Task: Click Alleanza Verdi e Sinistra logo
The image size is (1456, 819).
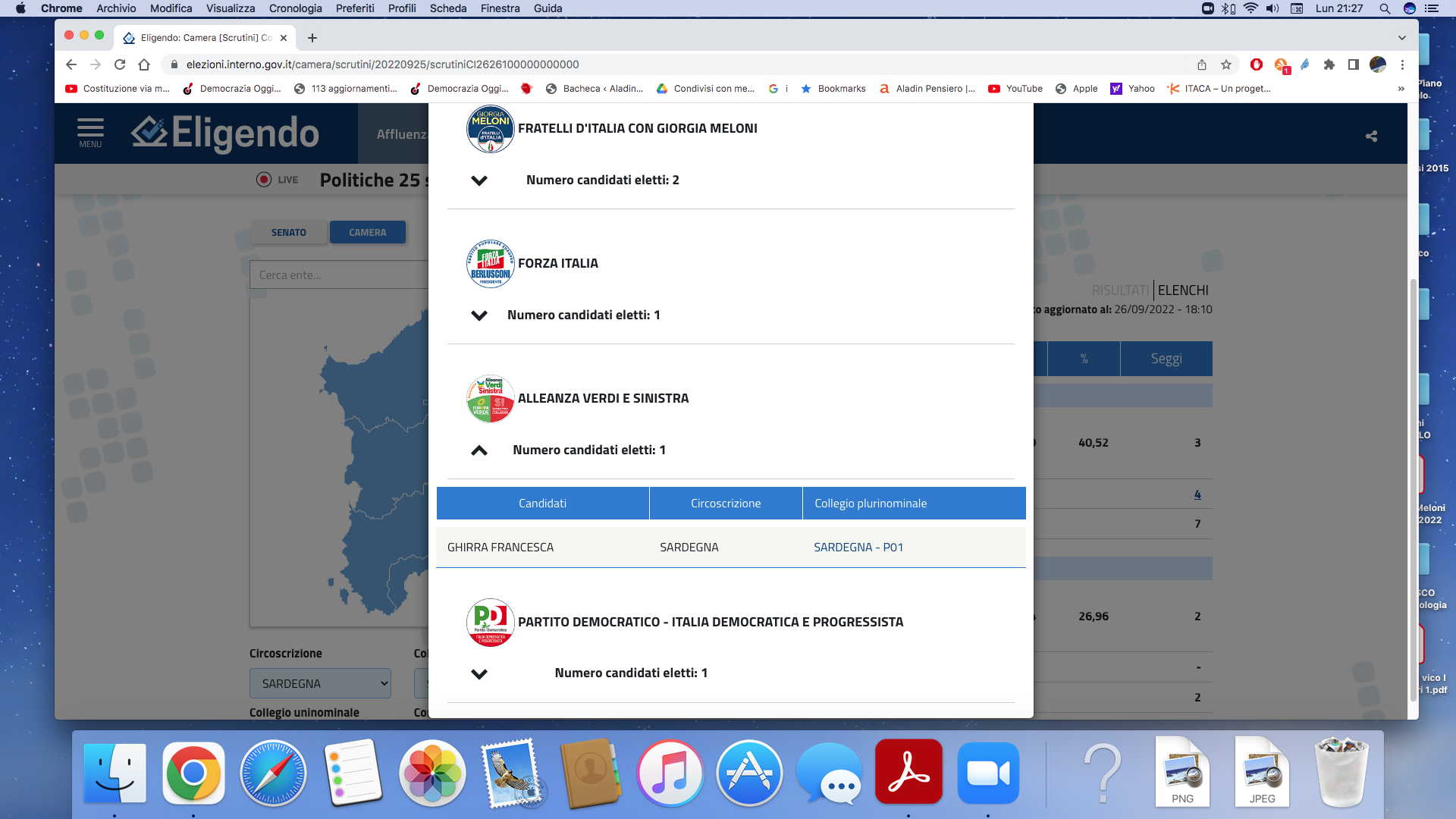Action: (490, 399)
